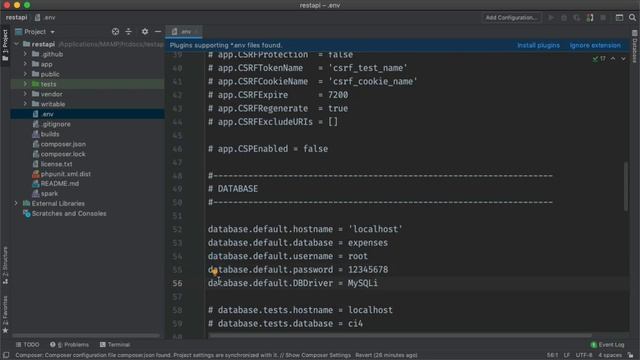Hide the Project panel with minus icon
The width and height of the screenshot is (640, 360).
coord(158,31)
